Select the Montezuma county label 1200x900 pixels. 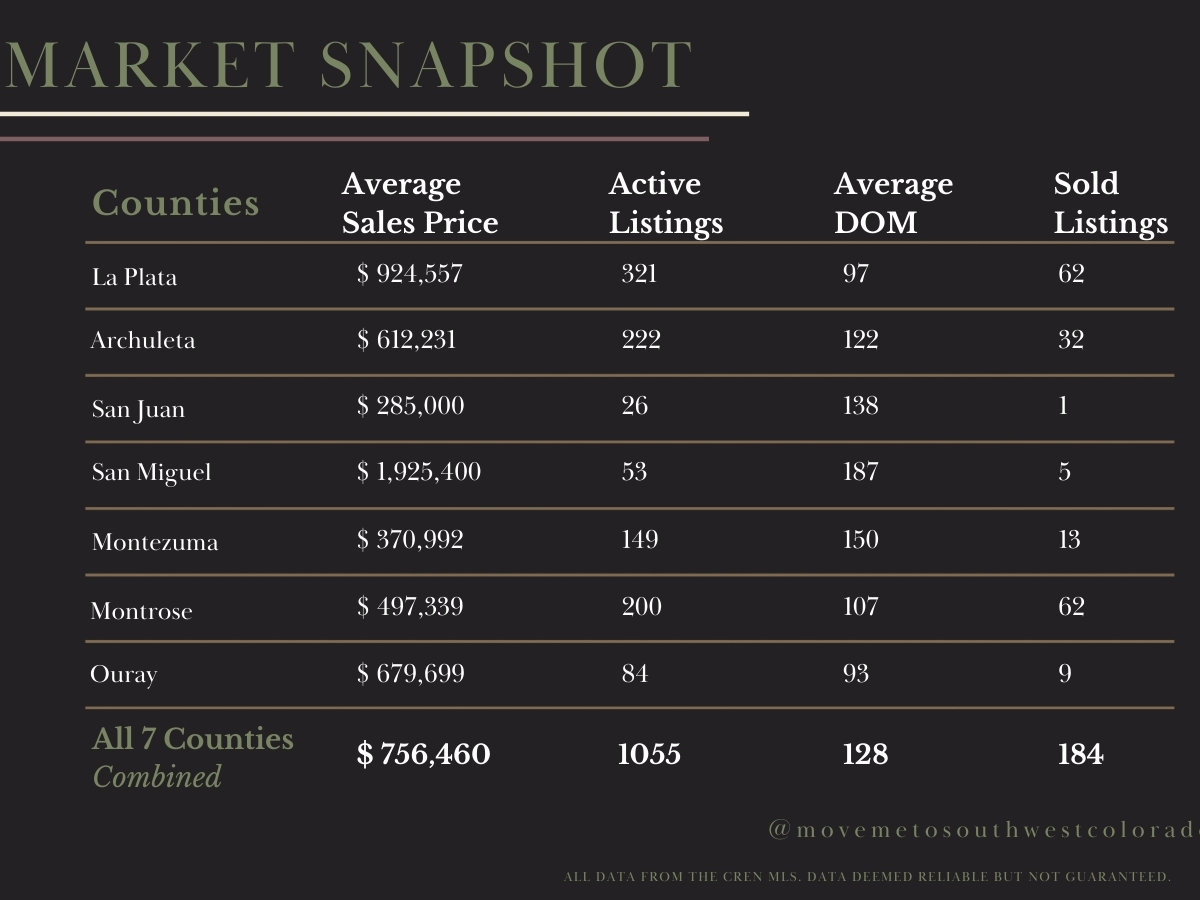pyautogui.click(x=155, y=542)
